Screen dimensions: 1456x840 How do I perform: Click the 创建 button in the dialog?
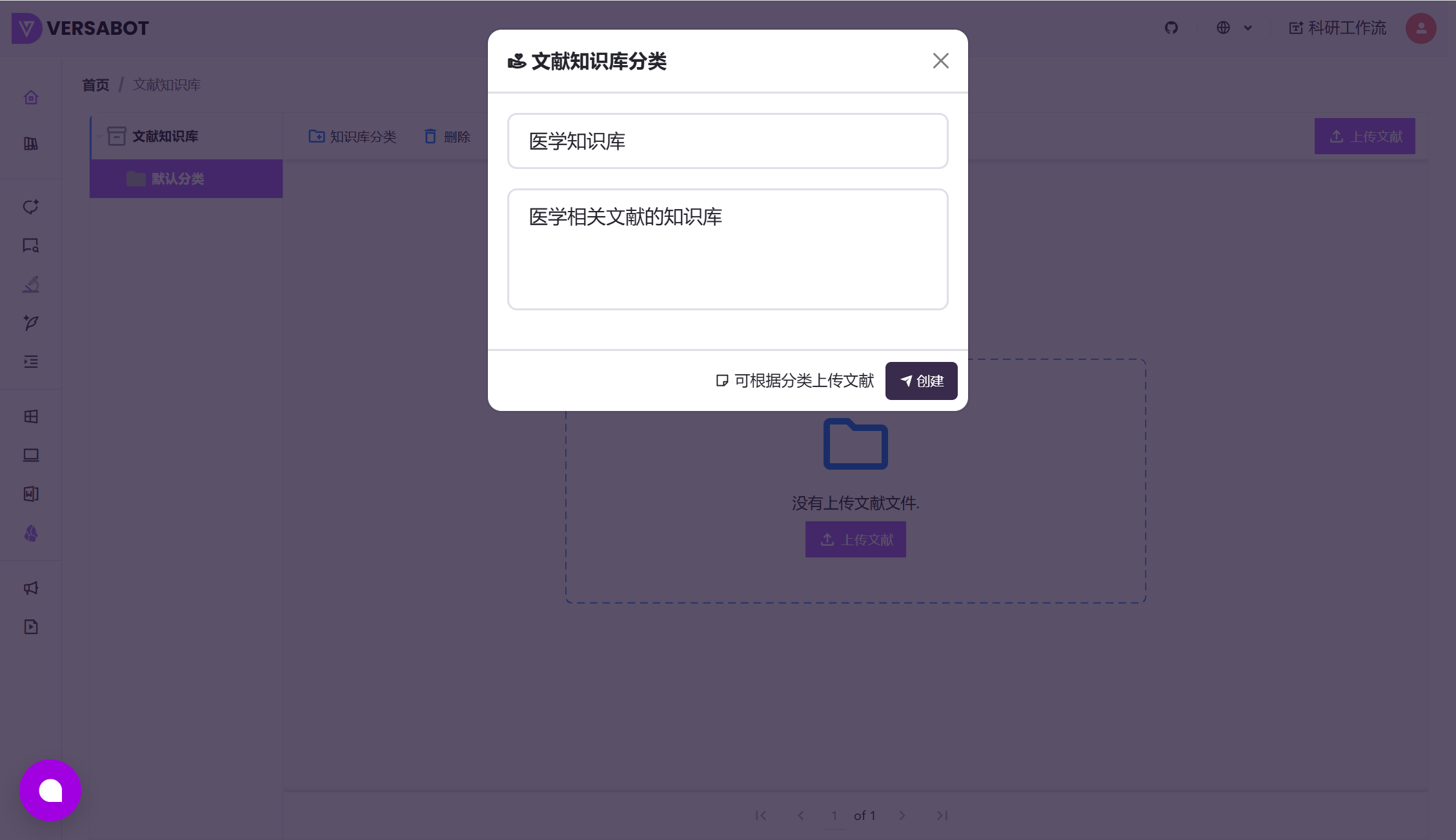(x=921, y=381)
